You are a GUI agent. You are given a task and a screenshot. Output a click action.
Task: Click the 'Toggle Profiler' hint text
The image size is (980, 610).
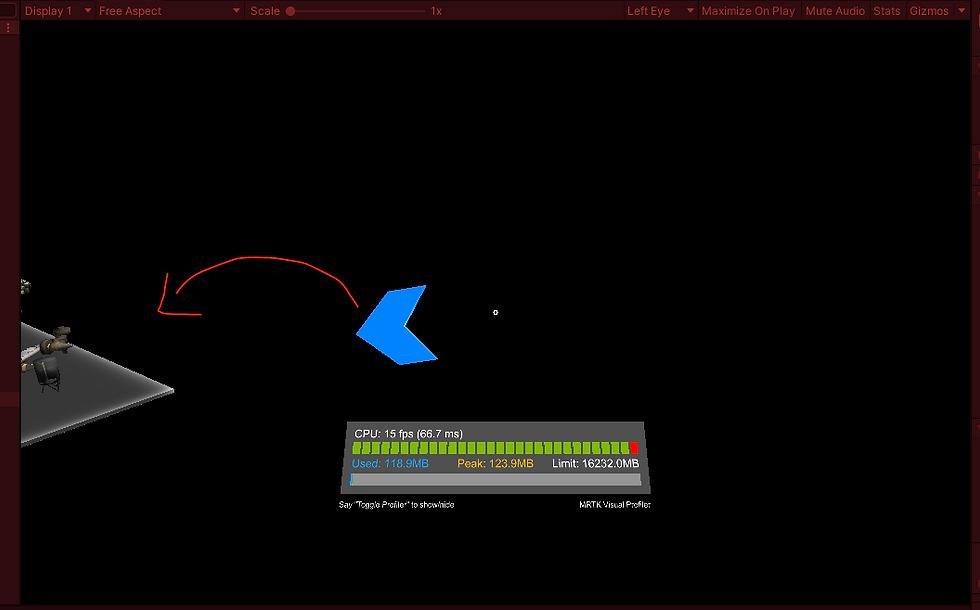click(396, 504)
